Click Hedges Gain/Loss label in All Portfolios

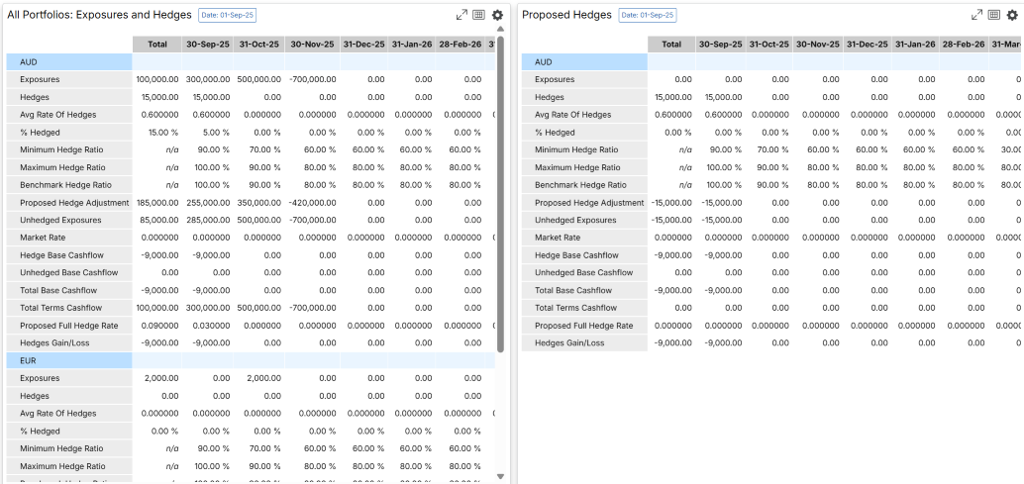(x=54, y=343)
